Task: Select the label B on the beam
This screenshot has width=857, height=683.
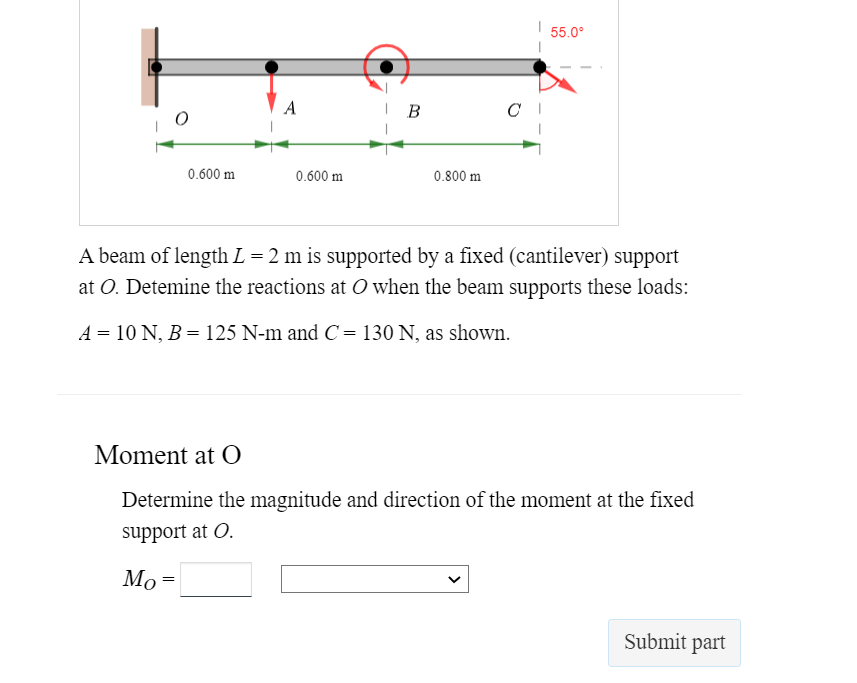Action: [414, 111]
